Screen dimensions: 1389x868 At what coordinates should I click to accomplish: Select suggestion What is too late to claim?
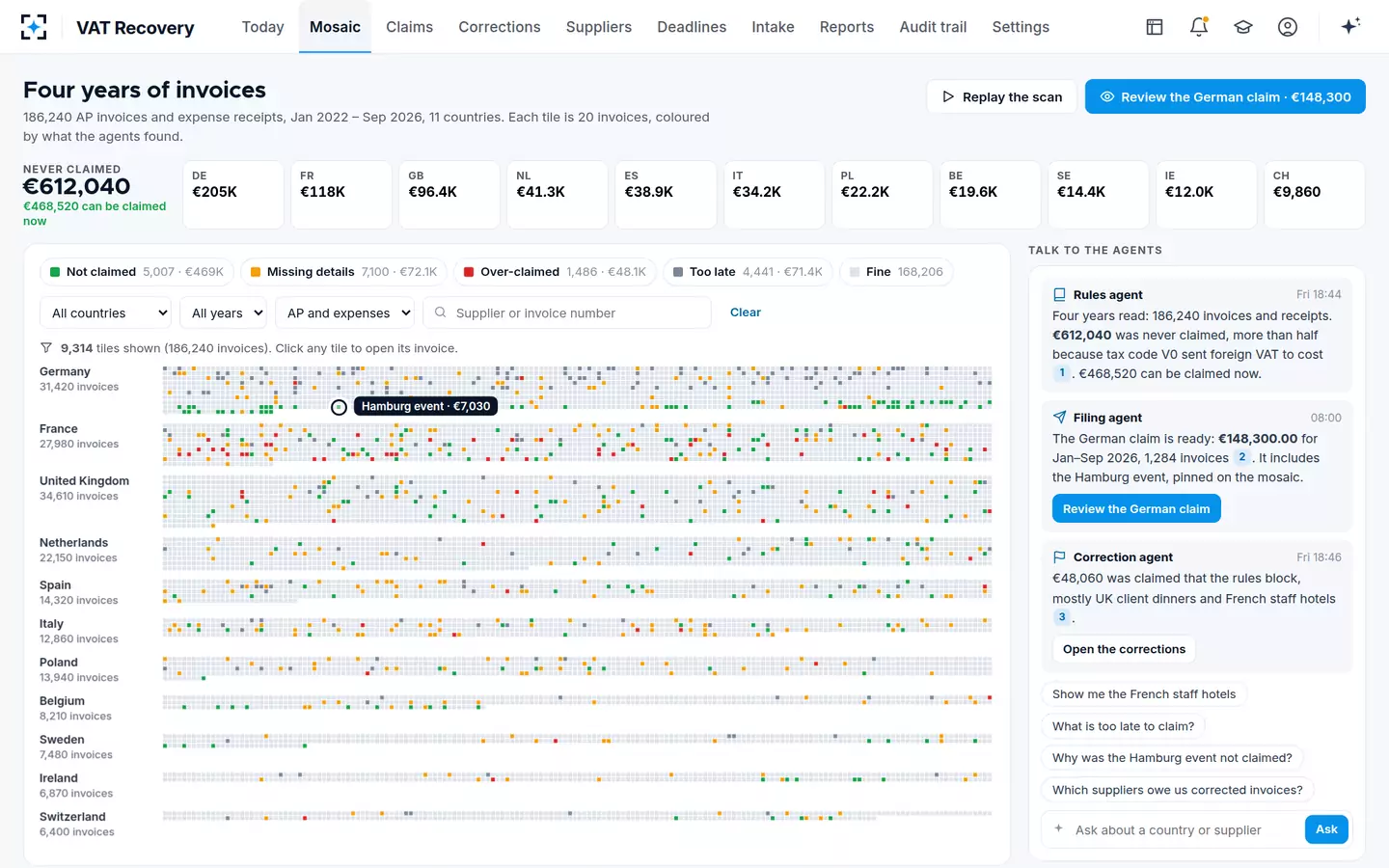pos(1123,726)
